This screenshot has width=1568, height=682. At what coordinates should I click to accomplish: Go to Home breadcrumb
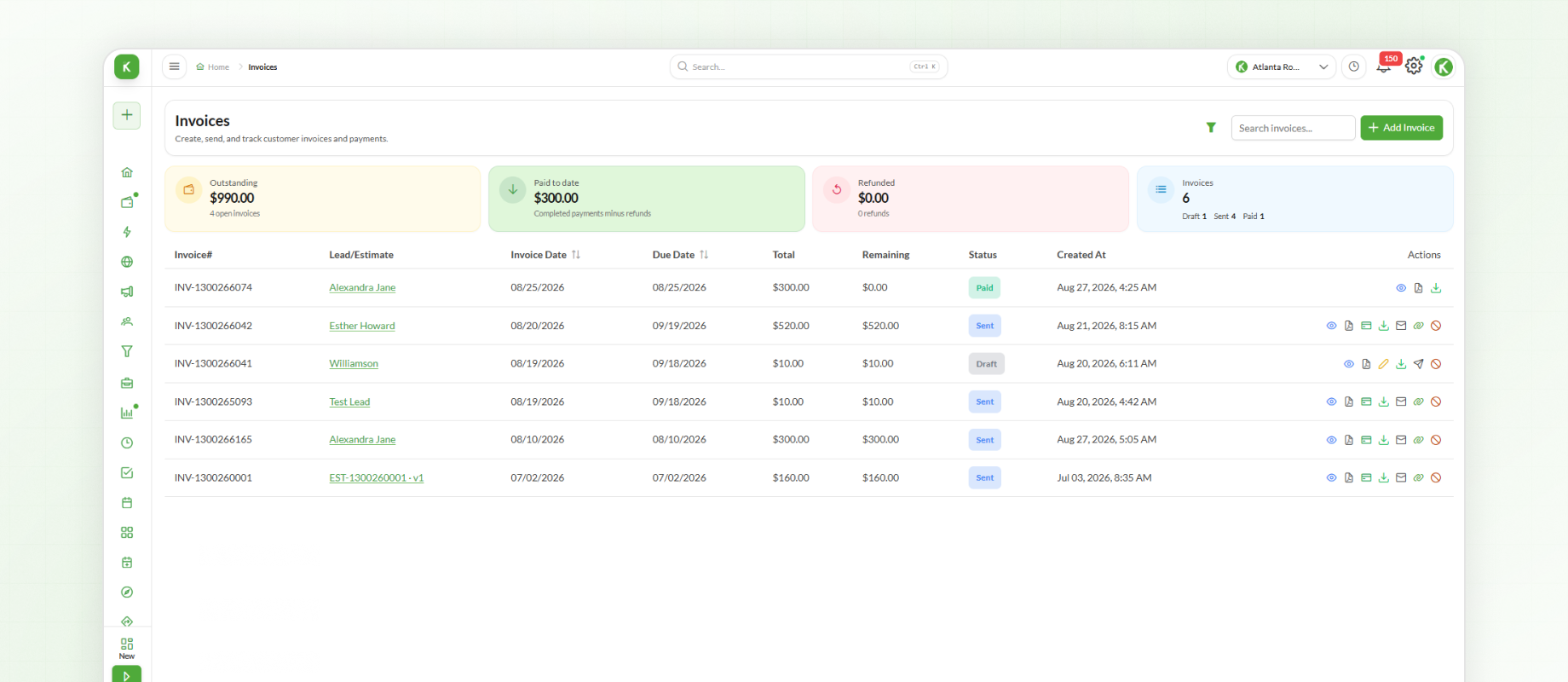[x=212, y=66]
